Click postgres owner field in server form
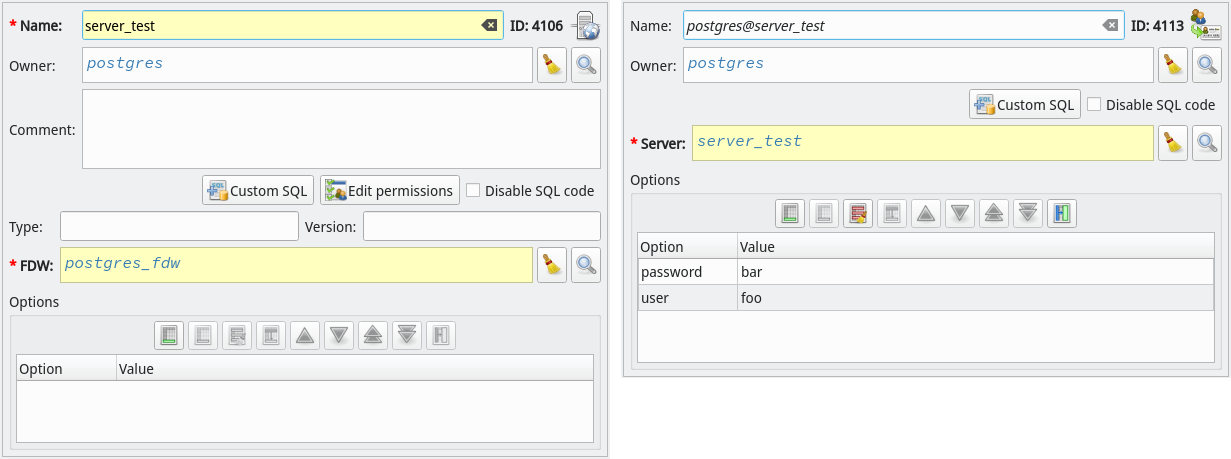The width and height of the screenshot is (1231, 459). point(307,66)
